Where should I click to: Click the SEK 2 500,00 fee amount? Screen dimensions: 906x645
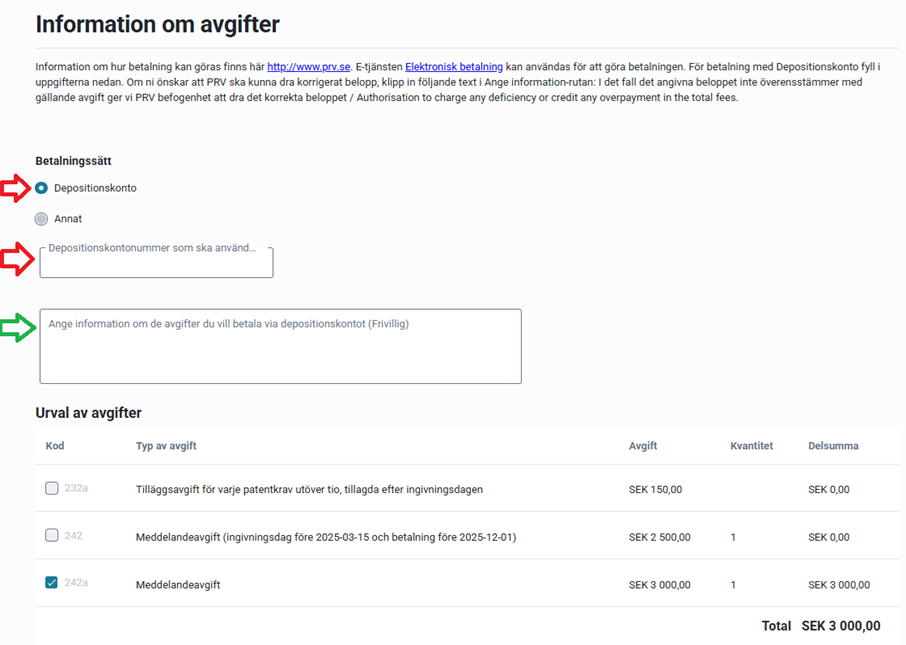point(659,537)
